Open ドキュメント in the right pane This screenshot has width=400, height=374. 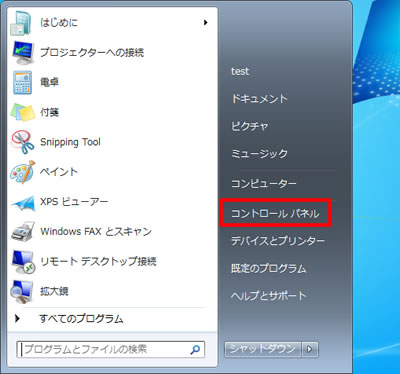(259, 99)
